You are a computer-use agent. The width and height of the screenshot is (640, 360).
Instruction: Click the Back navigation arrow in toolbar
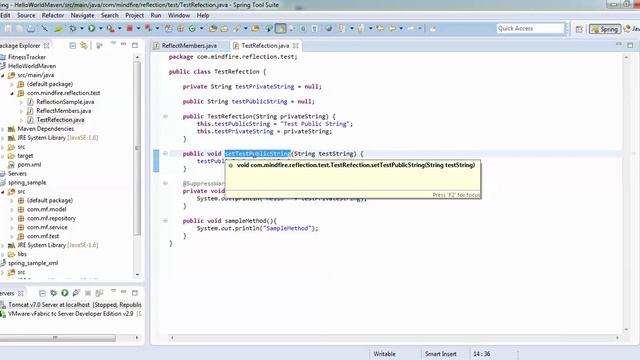(x=392, y=28)
